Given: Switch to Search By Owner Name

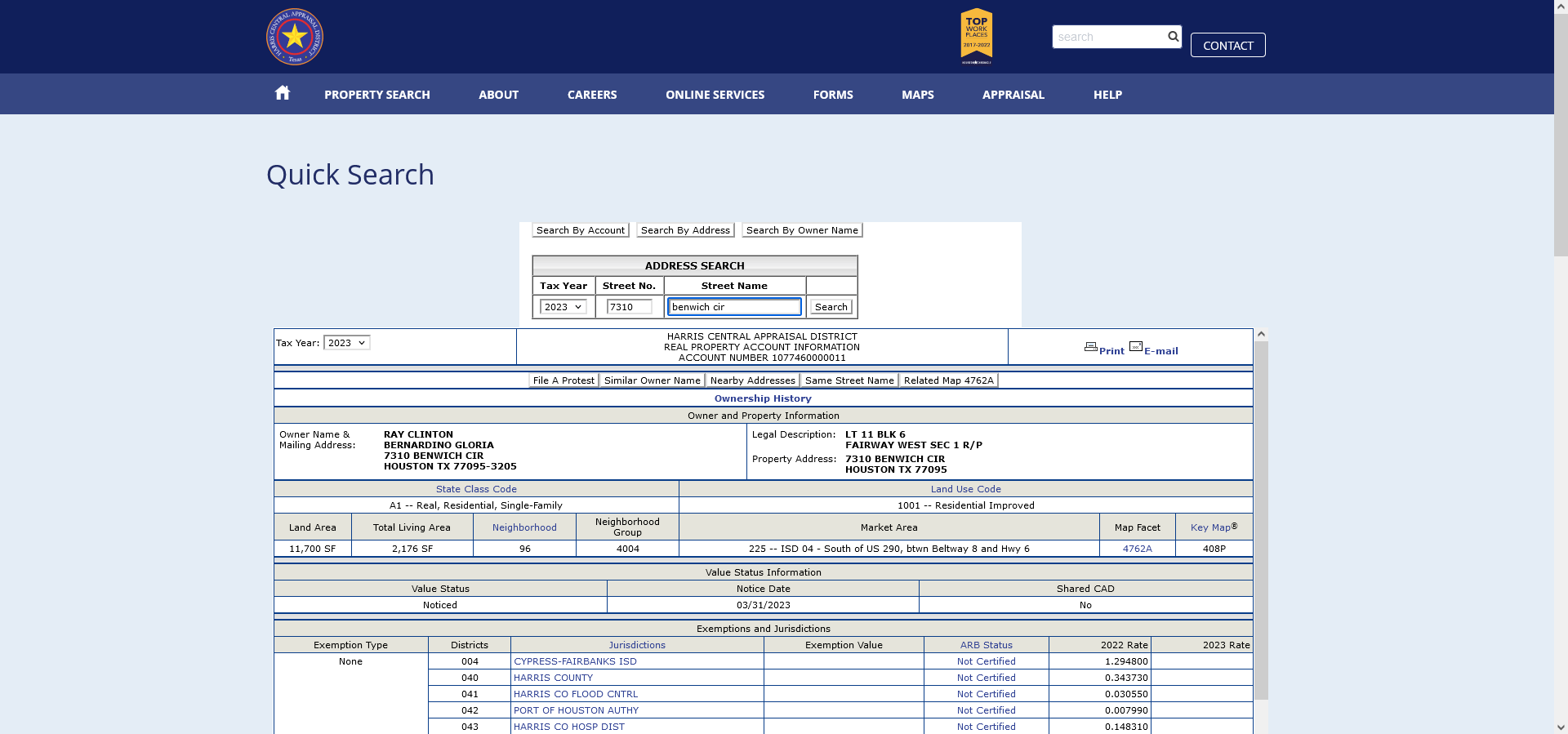Looking at the screenshot, I should coord(802,230).
